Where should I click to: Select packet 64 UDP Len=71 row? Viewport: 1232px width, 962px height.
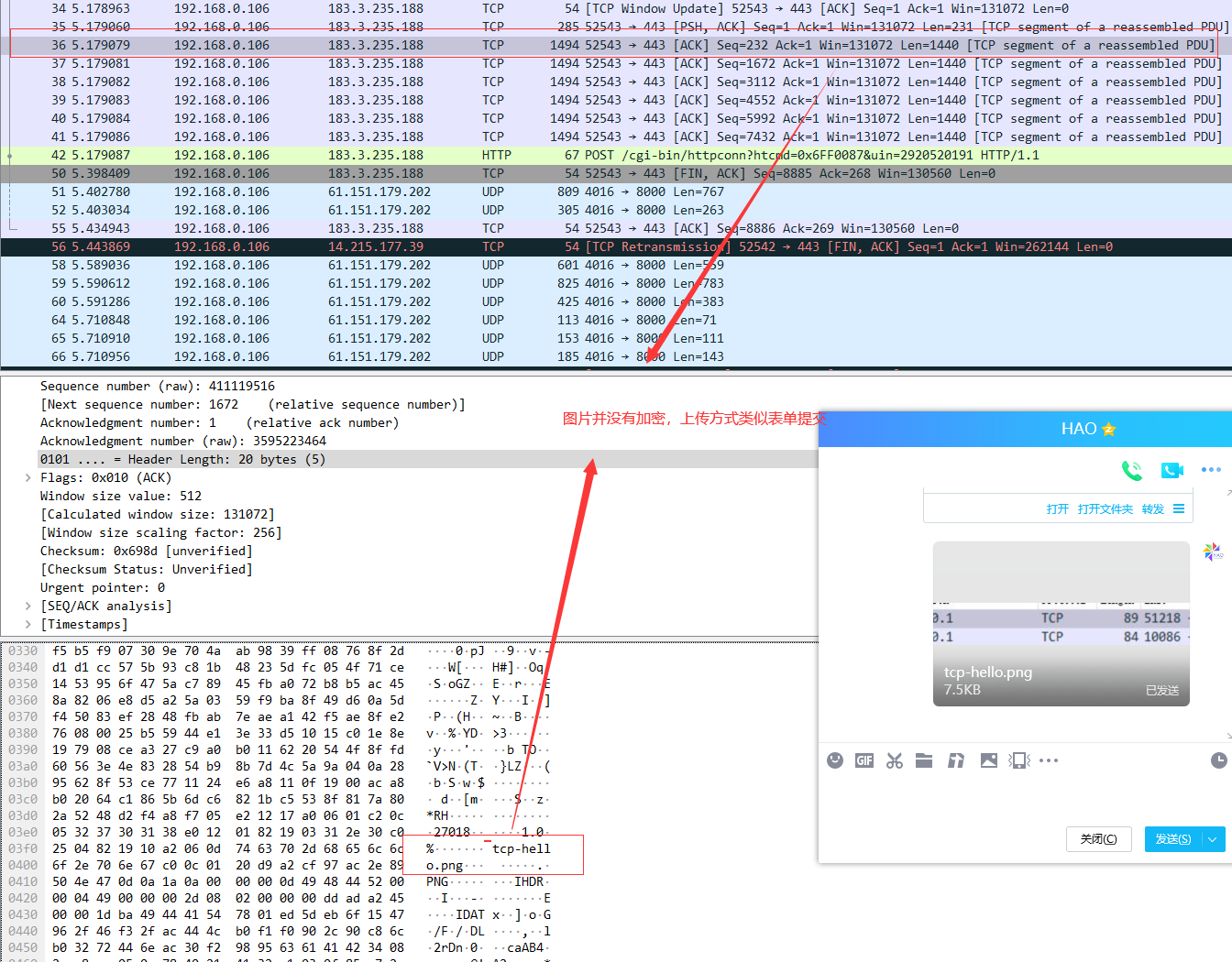616,320
